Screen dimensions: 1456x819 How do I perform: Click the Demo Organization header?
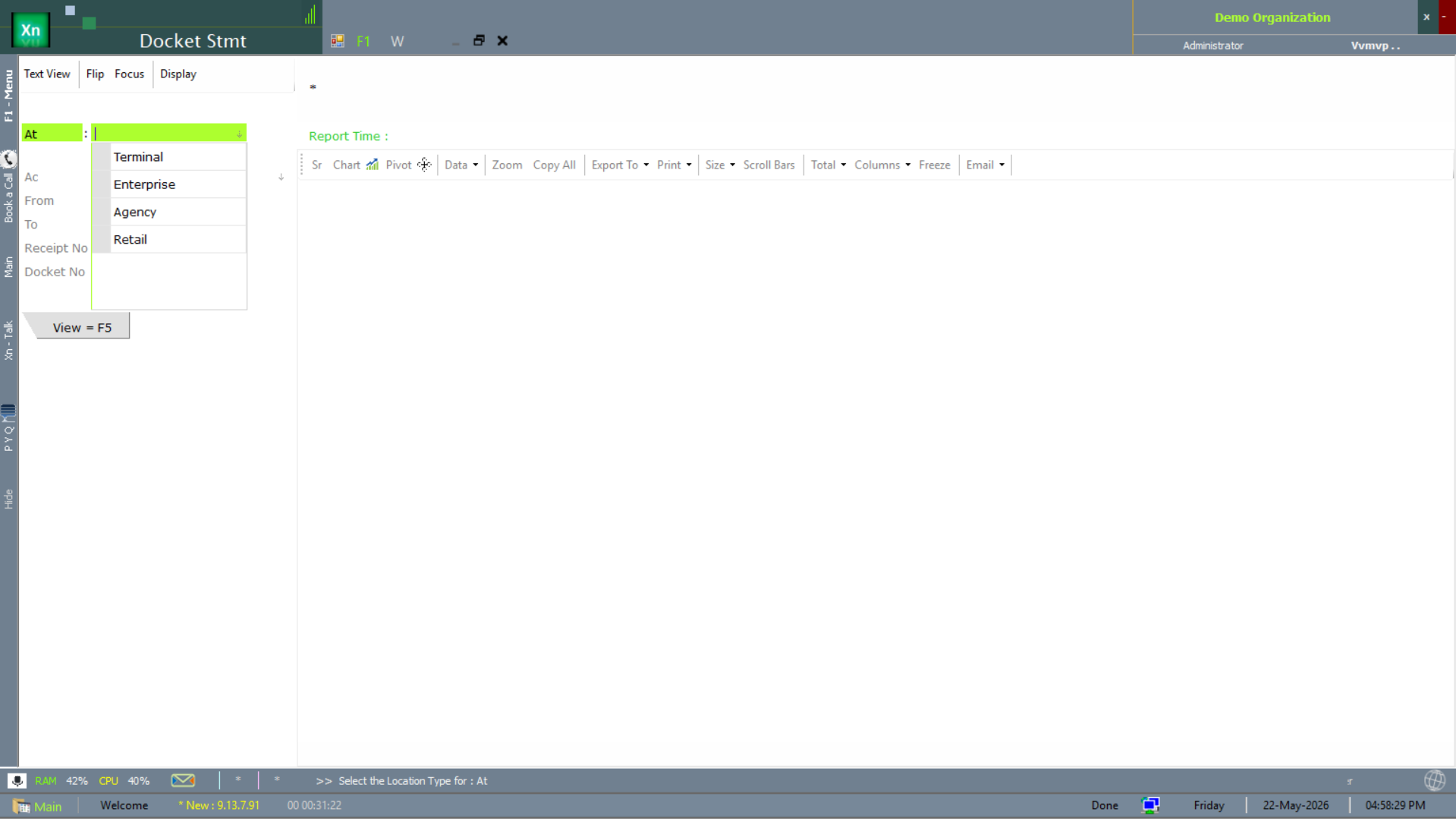coord(1272,17)
